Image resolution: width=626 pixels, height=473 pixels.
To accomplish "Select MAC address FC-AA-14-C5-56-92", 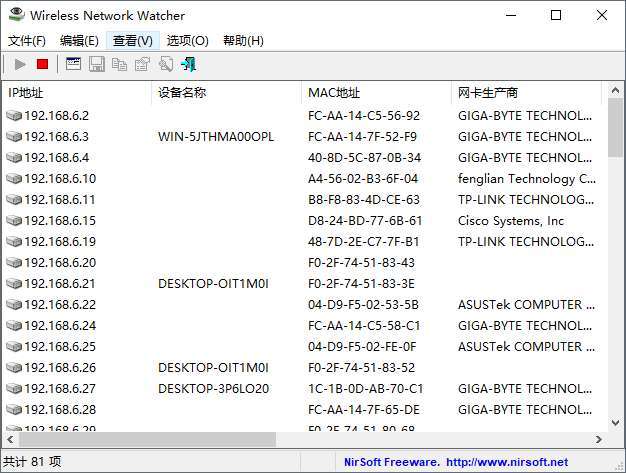I will (364, 116).
